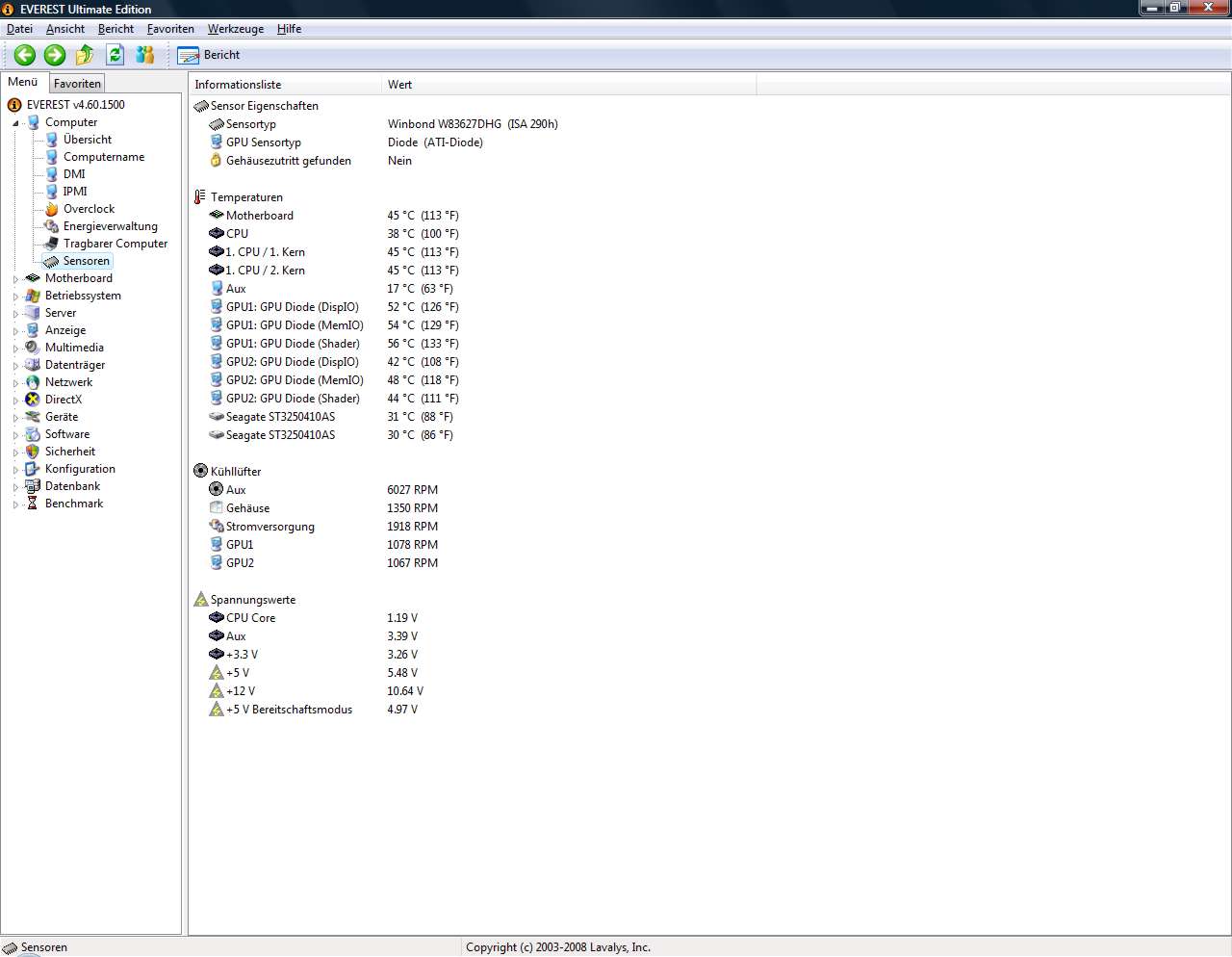The height and width of the screenshot is (957, 1232).
Task: Refresh the sensor readings
Action: coord(115,55)
